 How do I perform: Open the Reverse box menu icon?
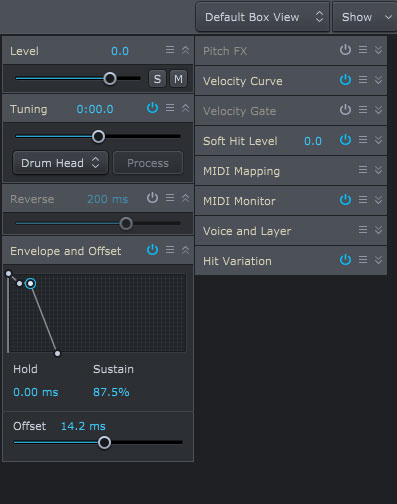coord(170,198)
